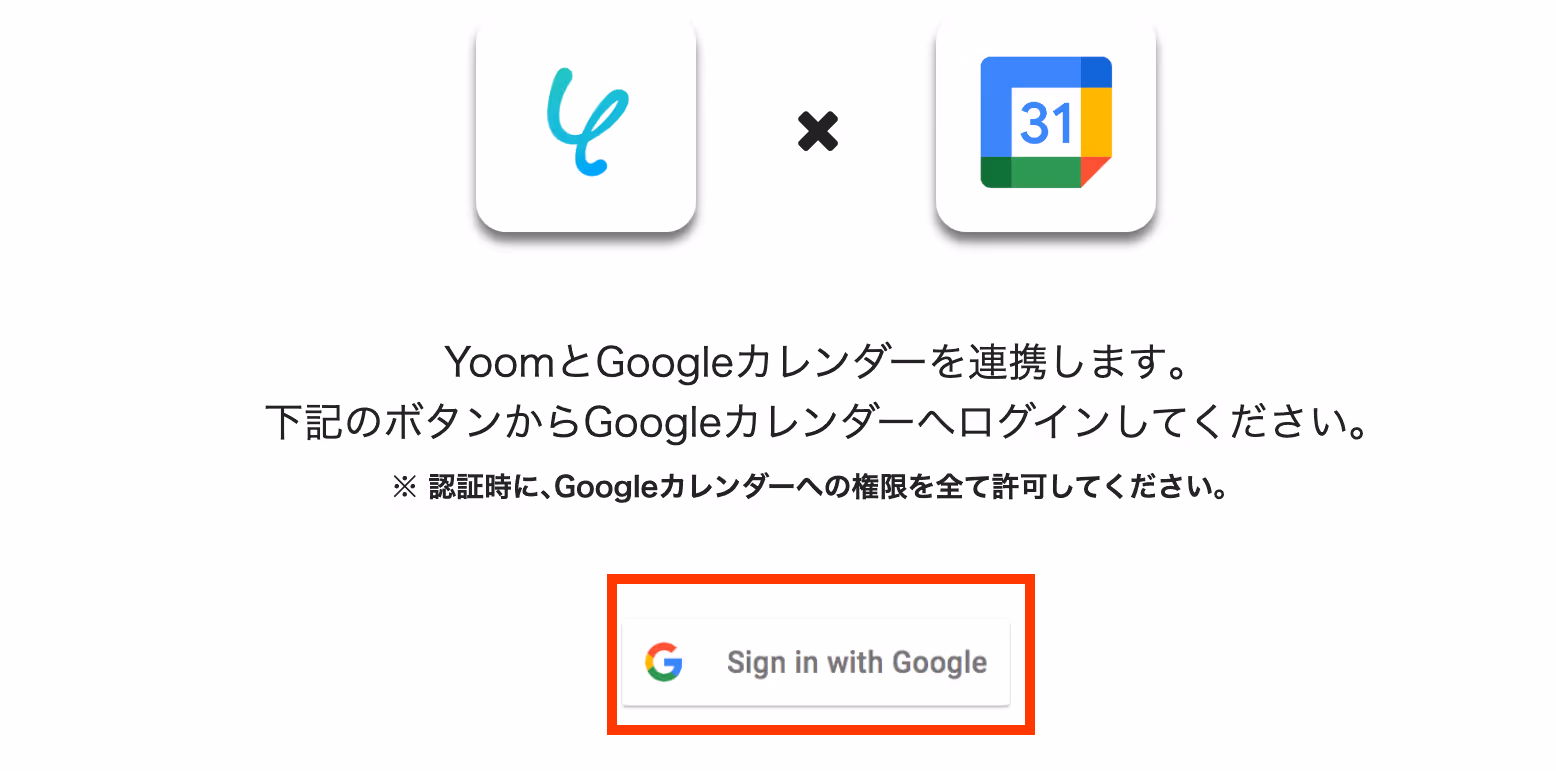The height and width of the screenshot is (771, 1556).
Task: Click the word "Google" inside the sign-in button
Action: coord(939,663)
